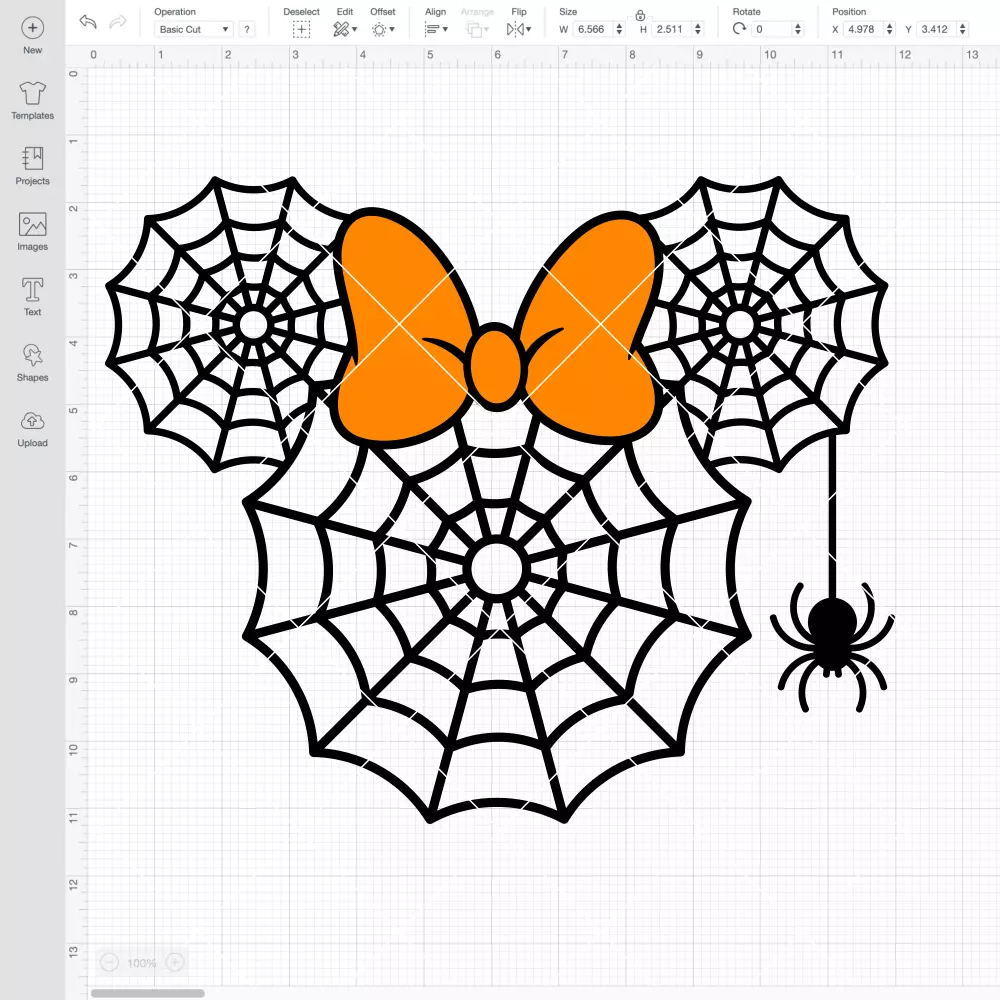Open the Shapes panel

(33, 363)
